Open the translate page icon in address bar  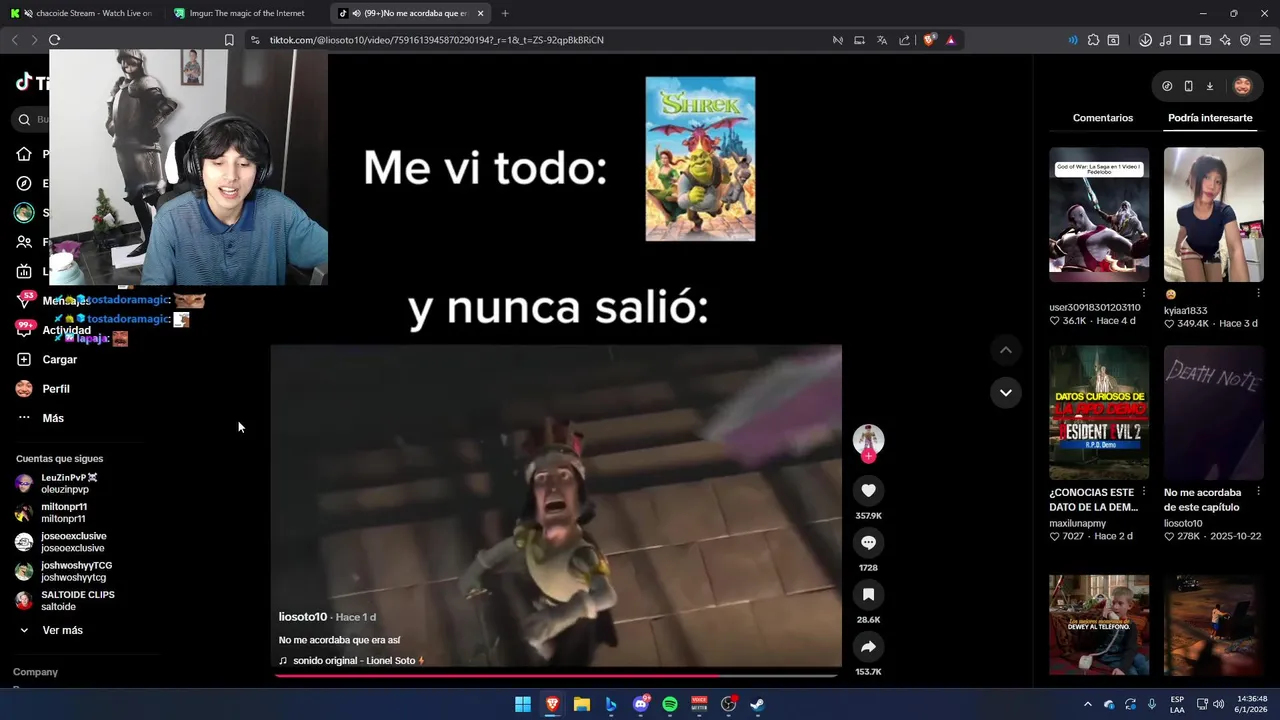(882, 40)
